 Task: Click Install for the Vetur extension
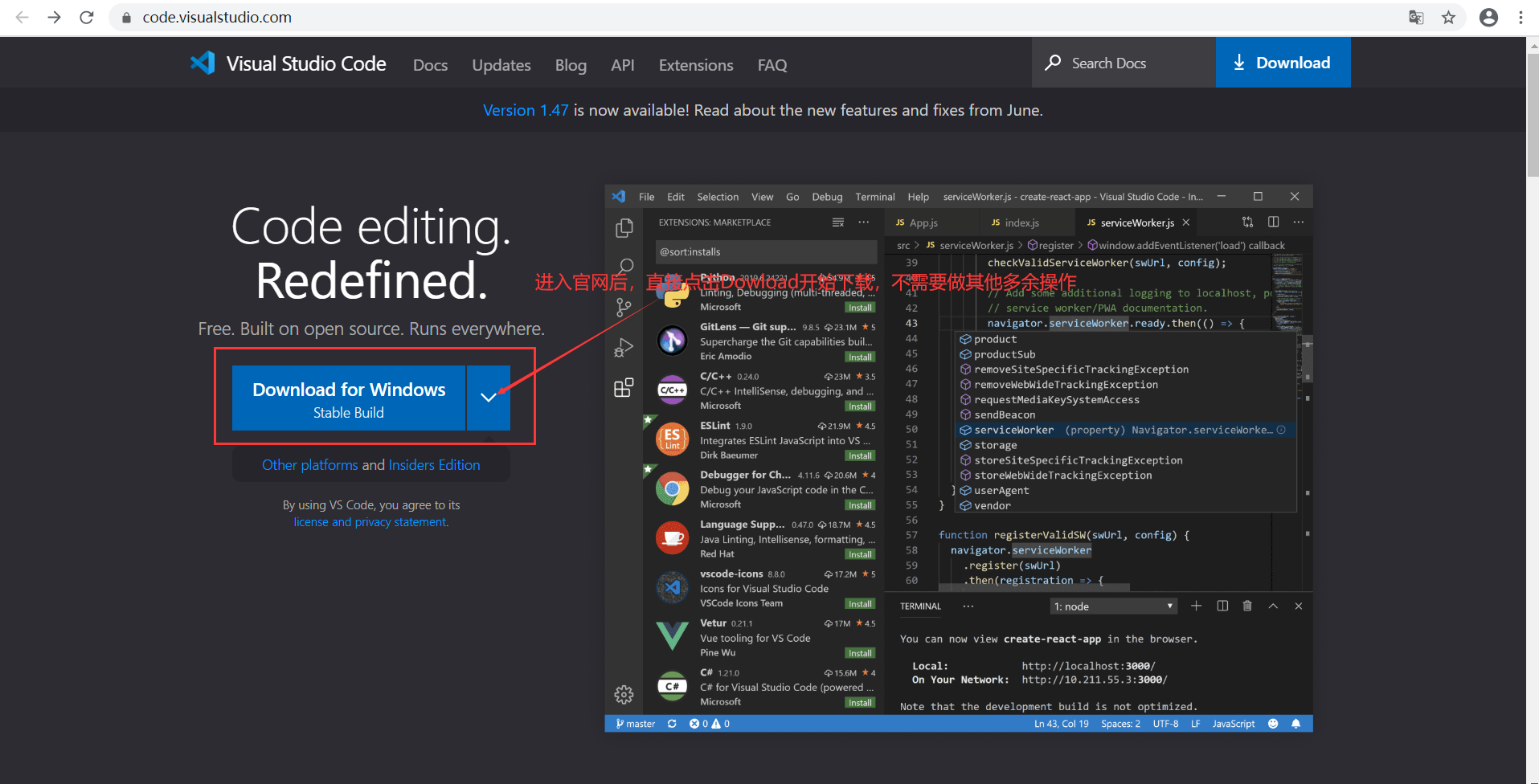[860, 653]
